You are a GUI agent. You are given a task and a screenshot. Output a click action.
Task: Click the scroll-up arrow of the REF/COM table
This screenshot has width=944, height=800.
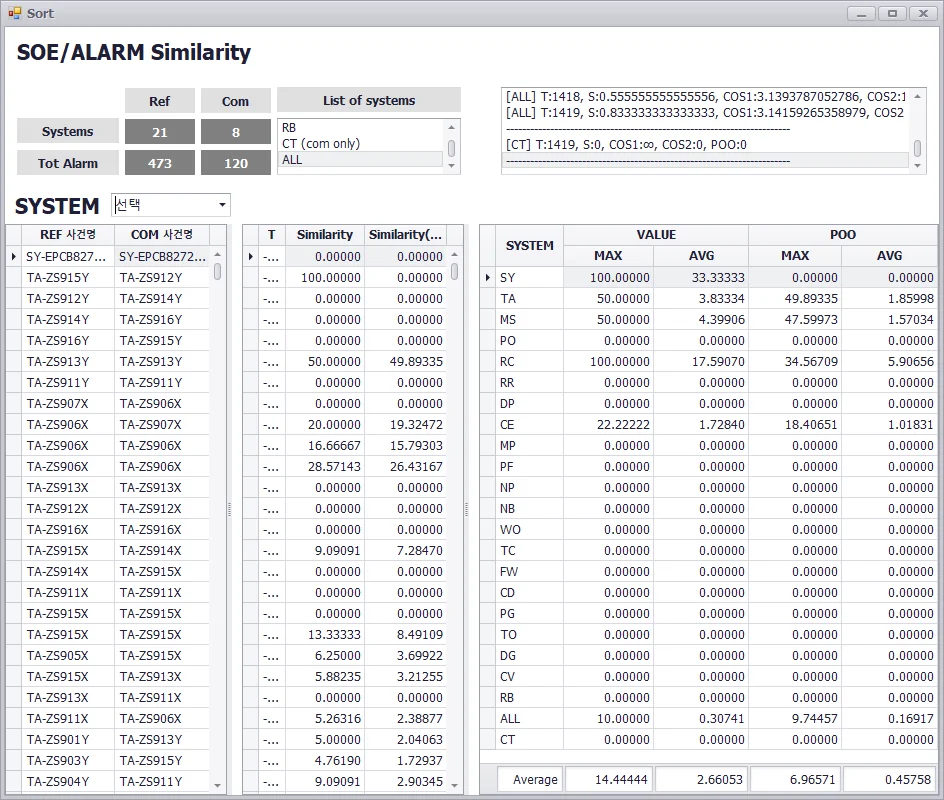217,255
